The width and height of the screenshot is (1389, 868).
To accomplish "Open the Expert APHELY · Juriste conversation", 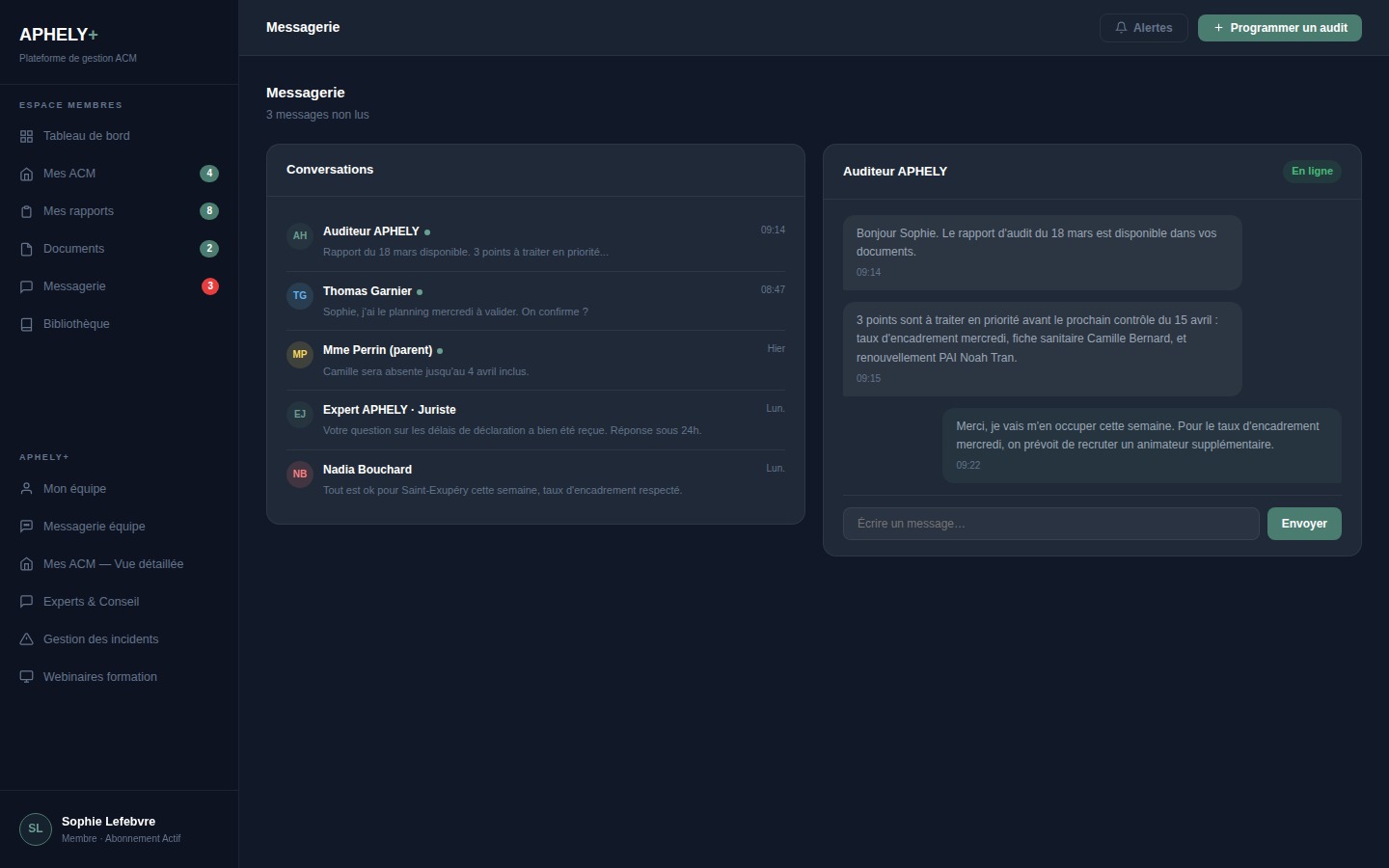I will coord(535,420).
